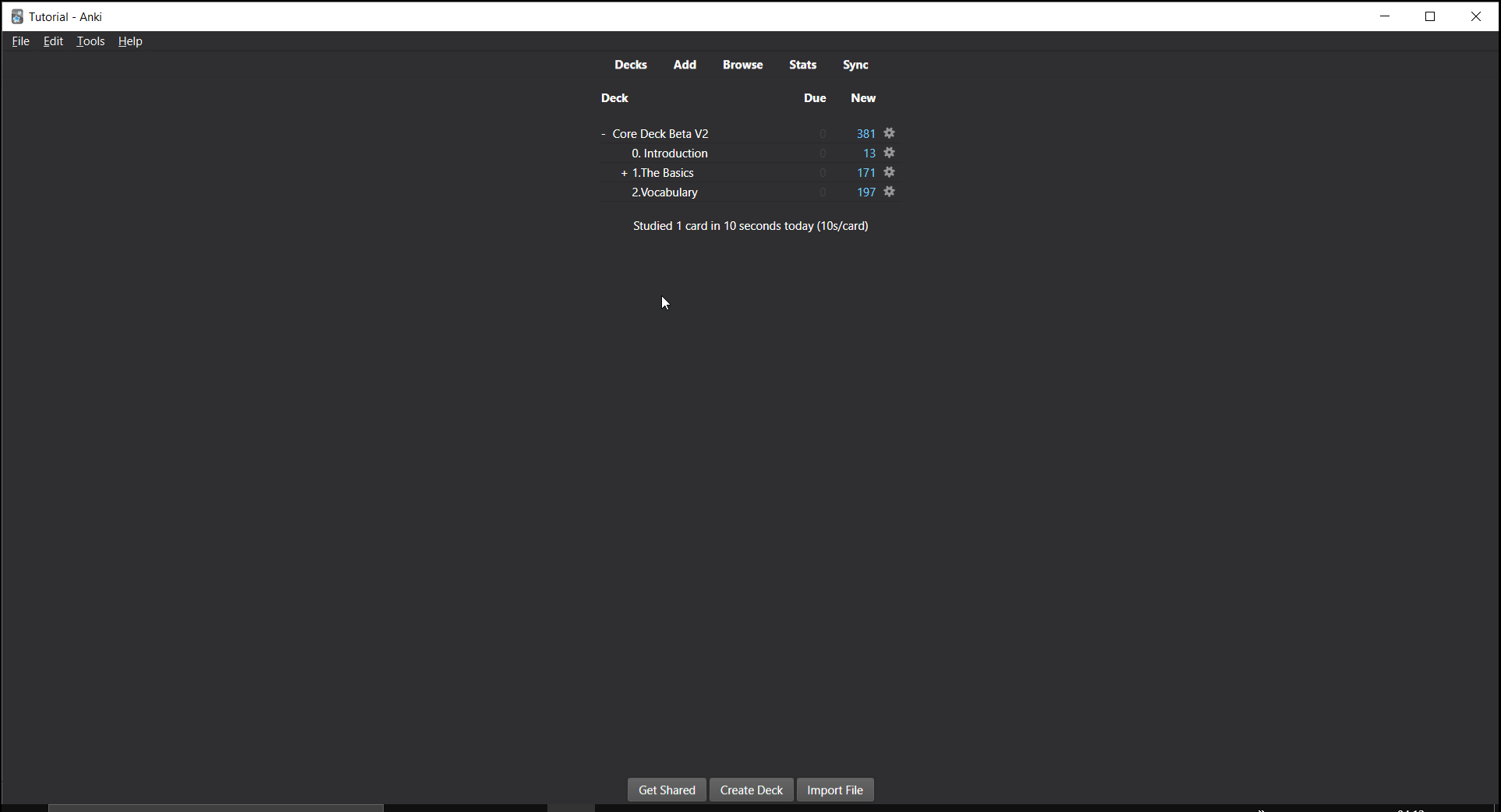Image resolution: width=1501 pixels, height=812 pixels.
Task: Open the Edit menu
Action: coord(53,41)
